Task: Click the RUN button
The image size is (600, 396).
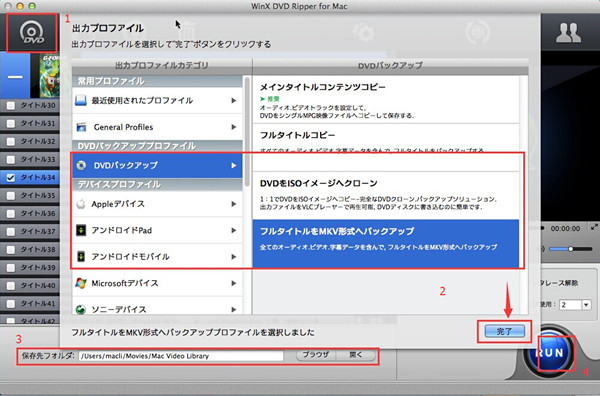Action: [x=550, y=352]
